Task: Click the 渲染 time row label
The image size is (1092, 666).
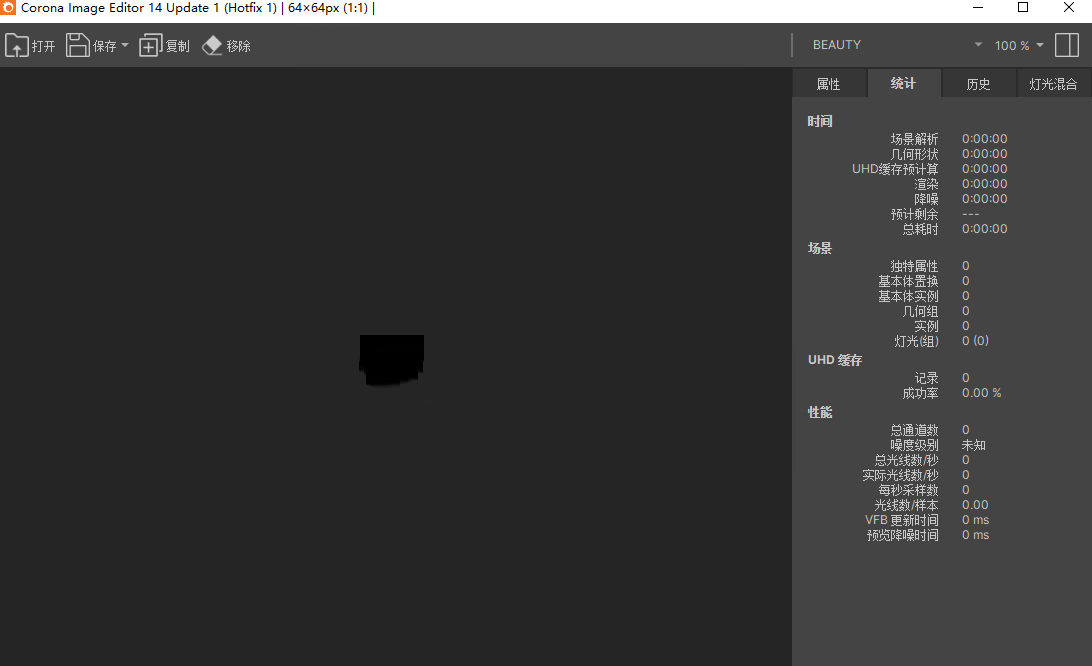Action: click(926, 184)
